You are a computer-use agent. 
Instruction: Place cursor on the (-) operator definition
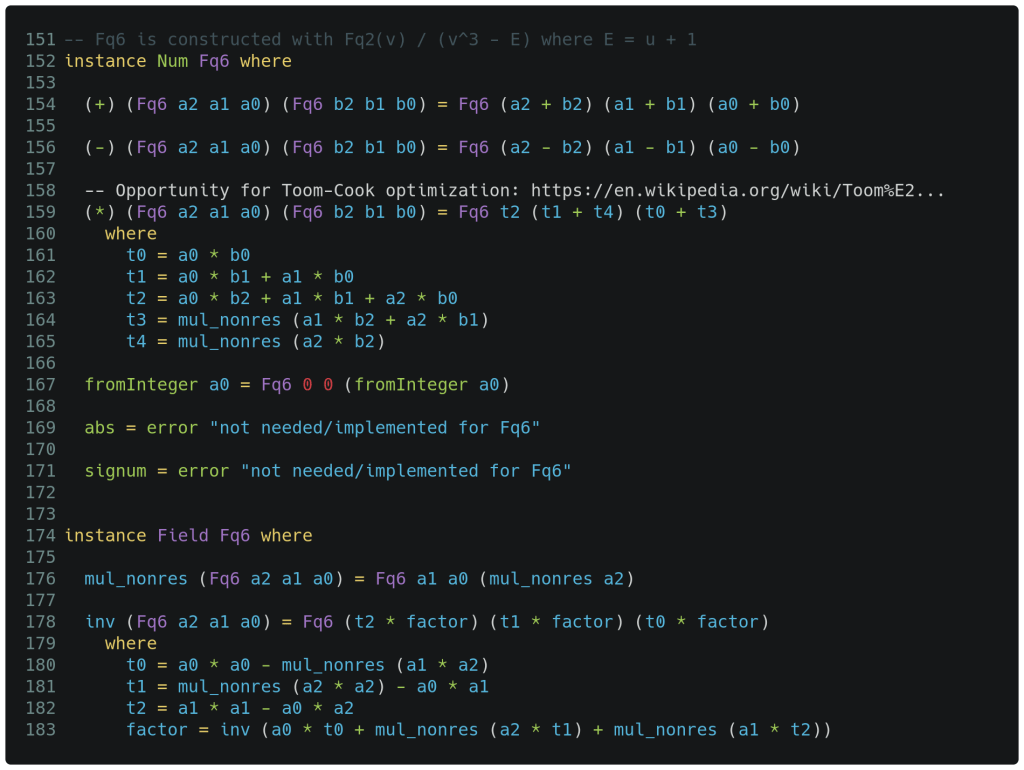click(x=100, y=148)
